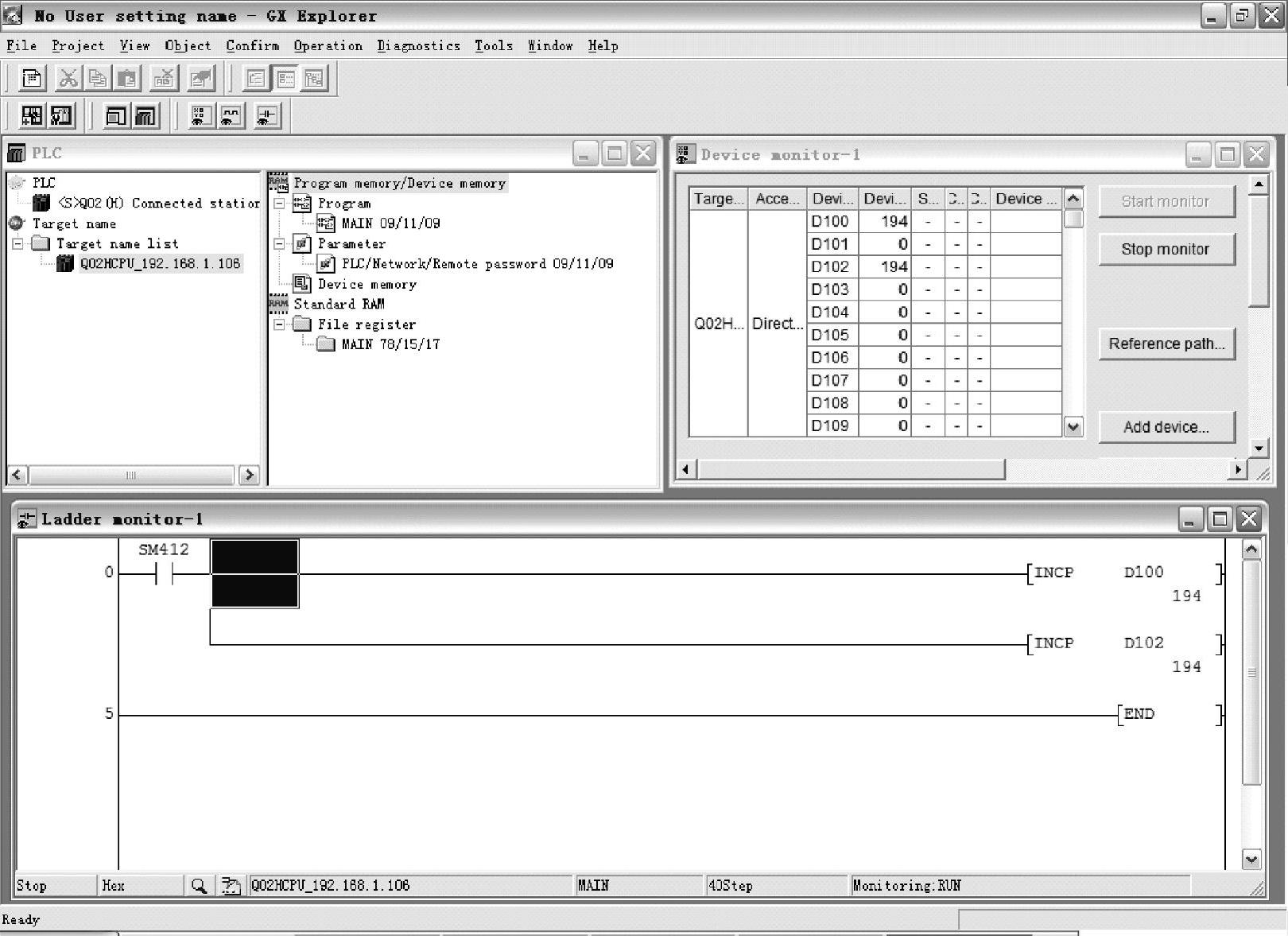
Task: Click the Ladder monitor-1 window title icon
Action: coord(27,519)
